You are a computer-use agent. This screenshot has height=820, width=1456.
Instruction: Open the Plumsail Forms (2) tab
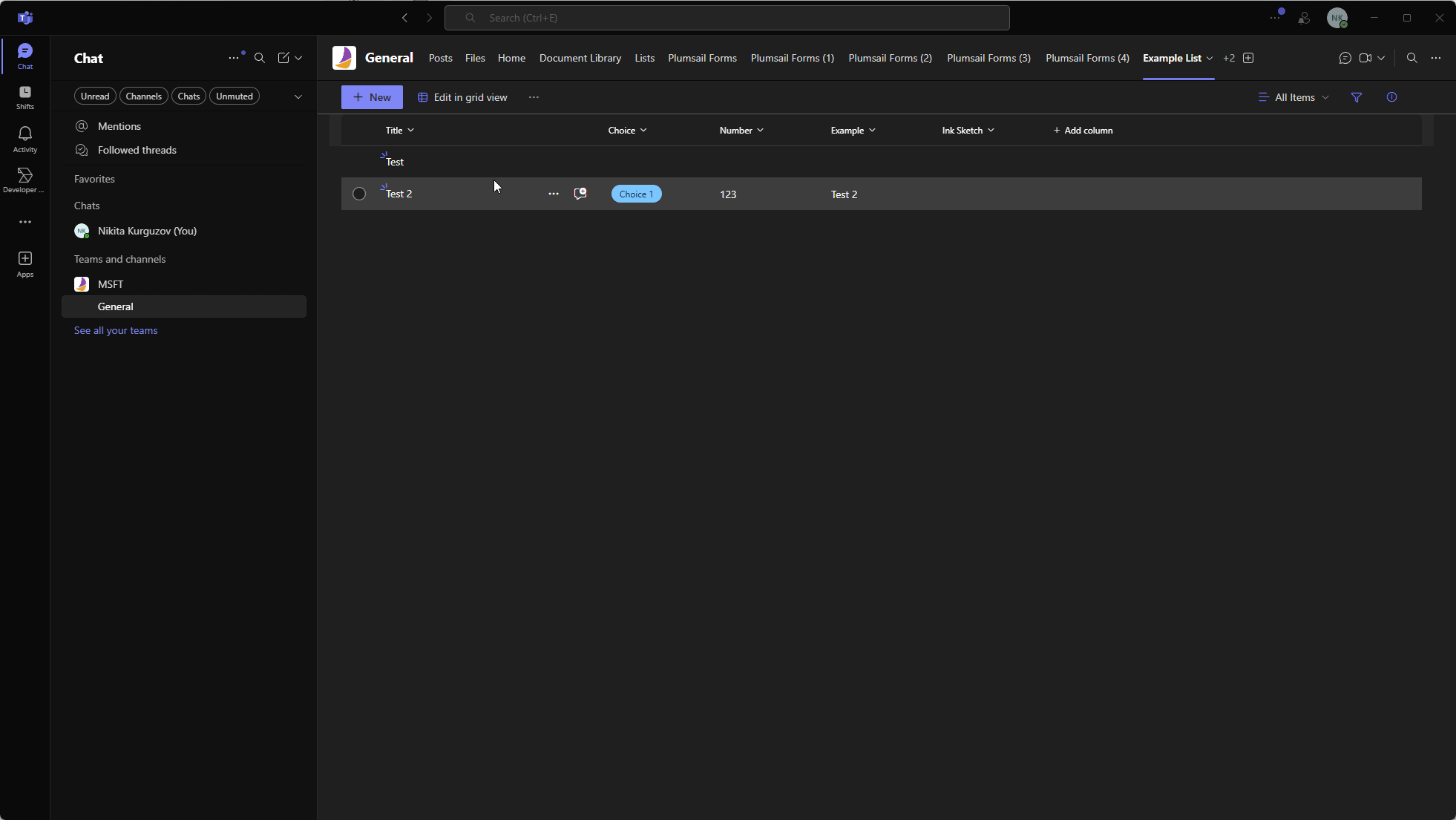click(890, 58)
